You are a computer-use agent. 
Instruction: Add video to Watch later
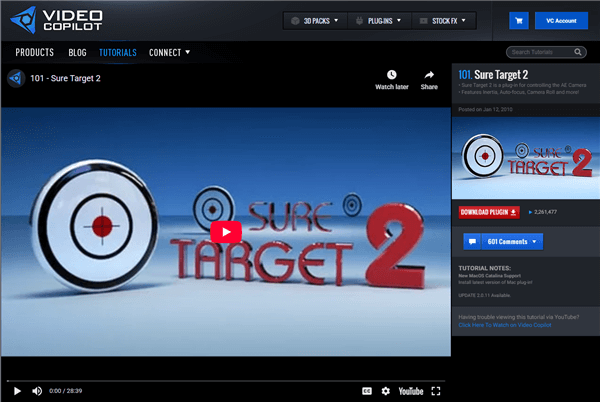[391, 80]
